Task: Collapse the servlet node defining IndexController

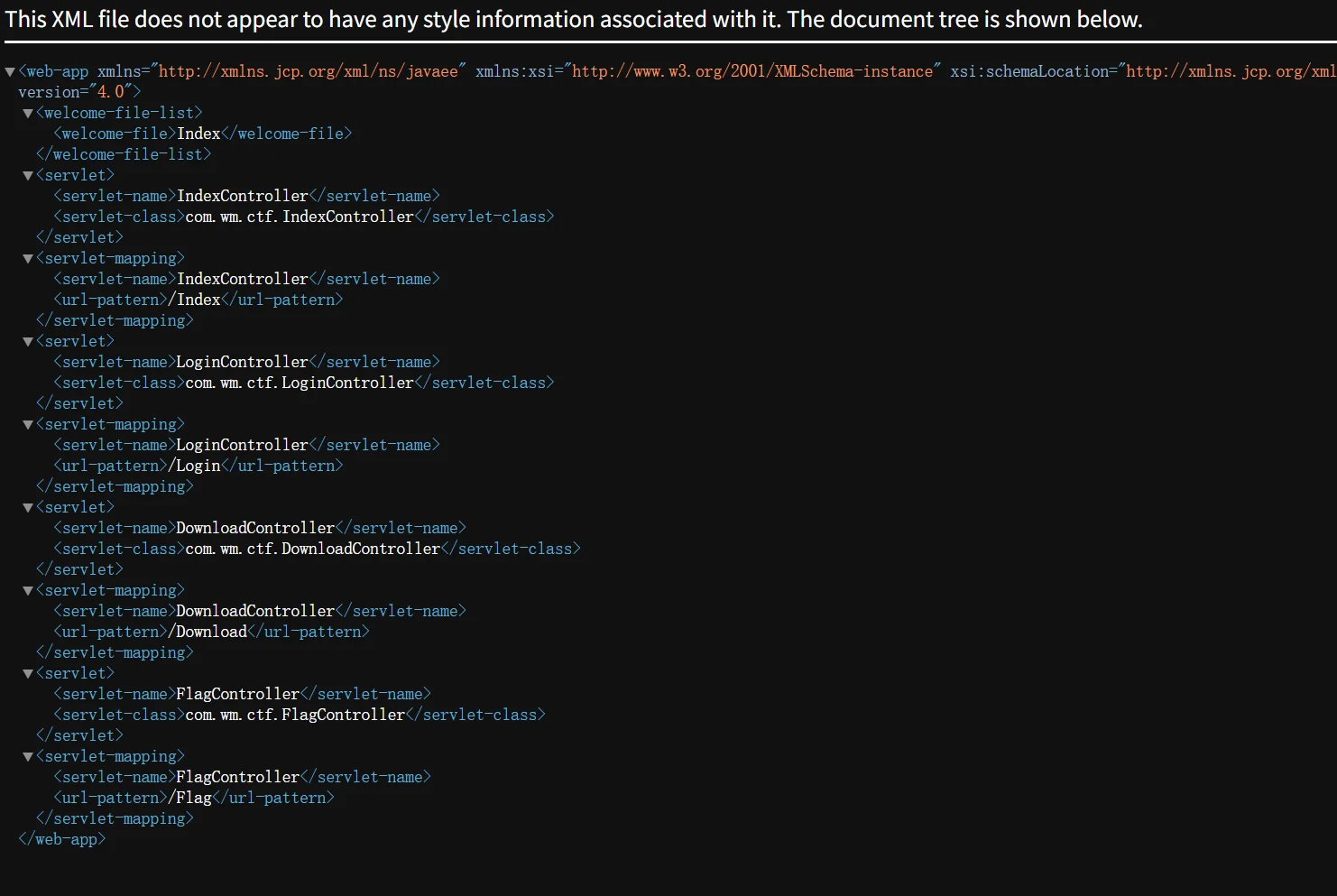Action: tap(28, 176)
